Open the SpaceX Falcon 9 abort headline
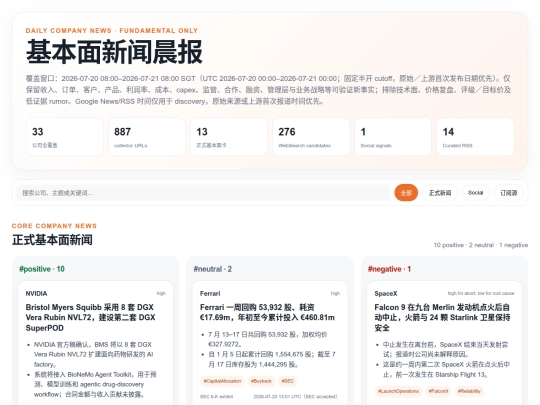Viewport: 540px width, 405px height. [442, 318]
